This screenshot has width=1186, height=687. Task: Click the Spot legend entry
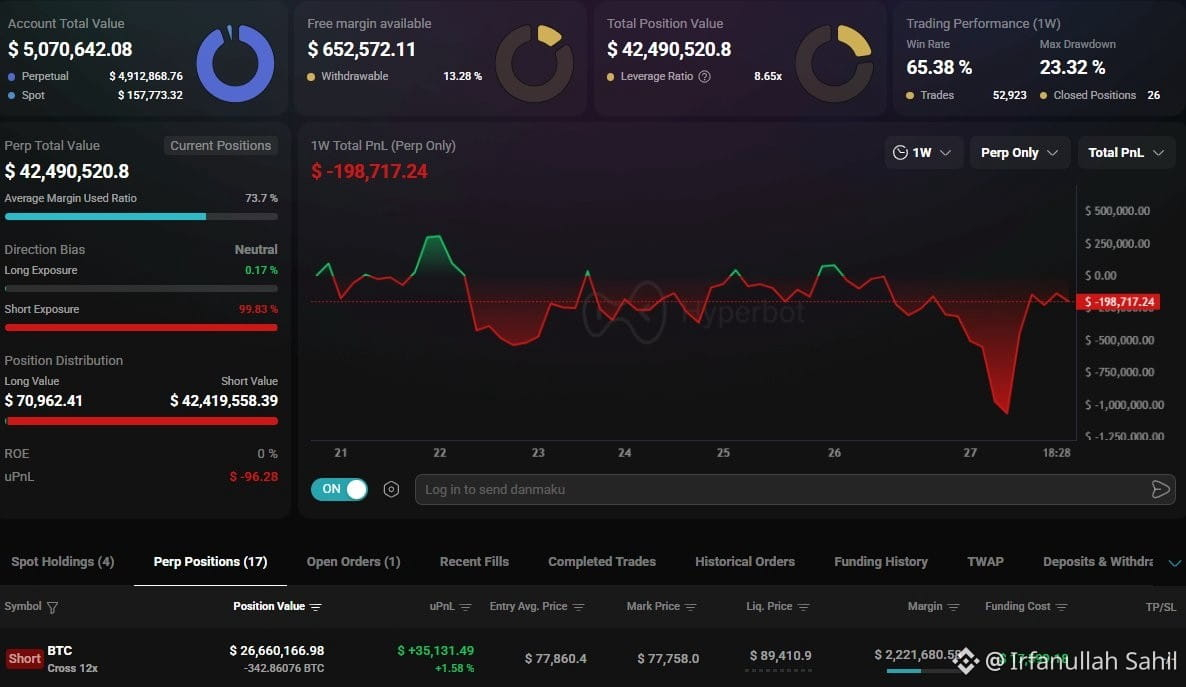(x=95, y=95)
